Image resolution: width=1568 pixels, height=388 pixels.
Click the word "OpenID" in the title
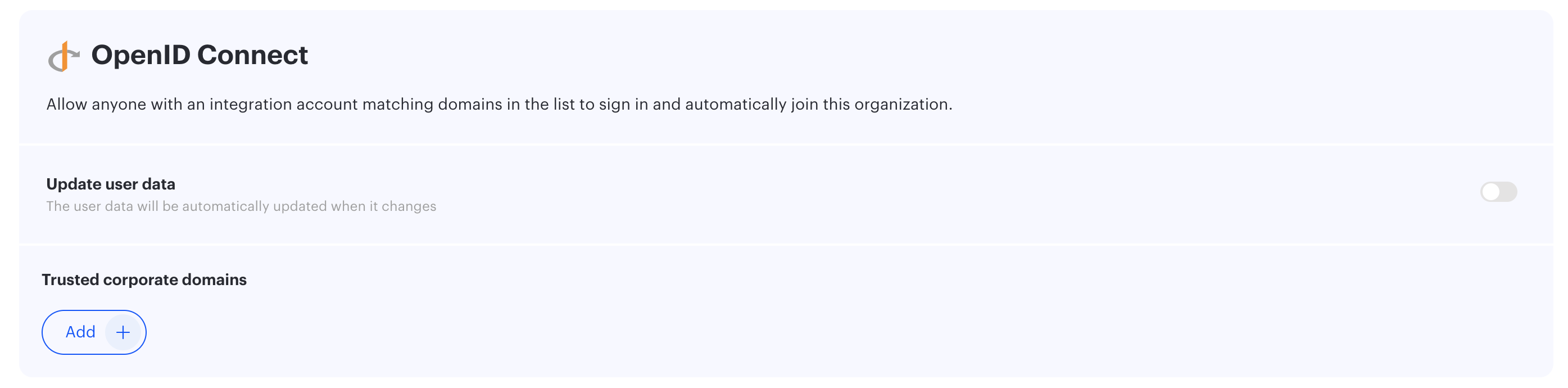point(141,55)
